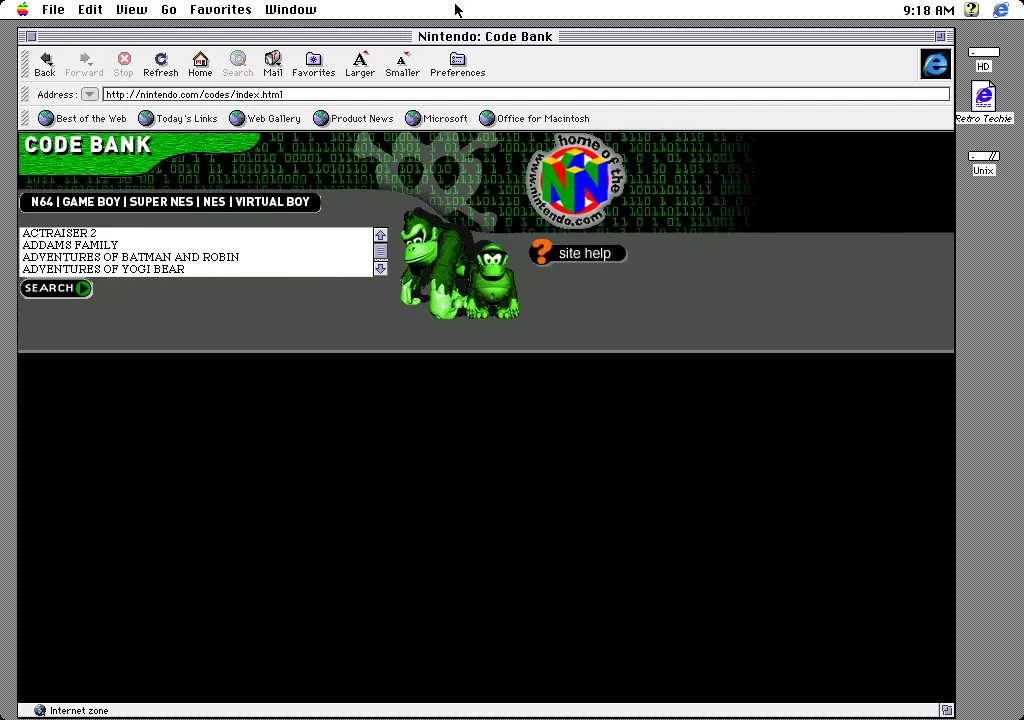Open the Retro Techie desktop icon

pos(983,99)
